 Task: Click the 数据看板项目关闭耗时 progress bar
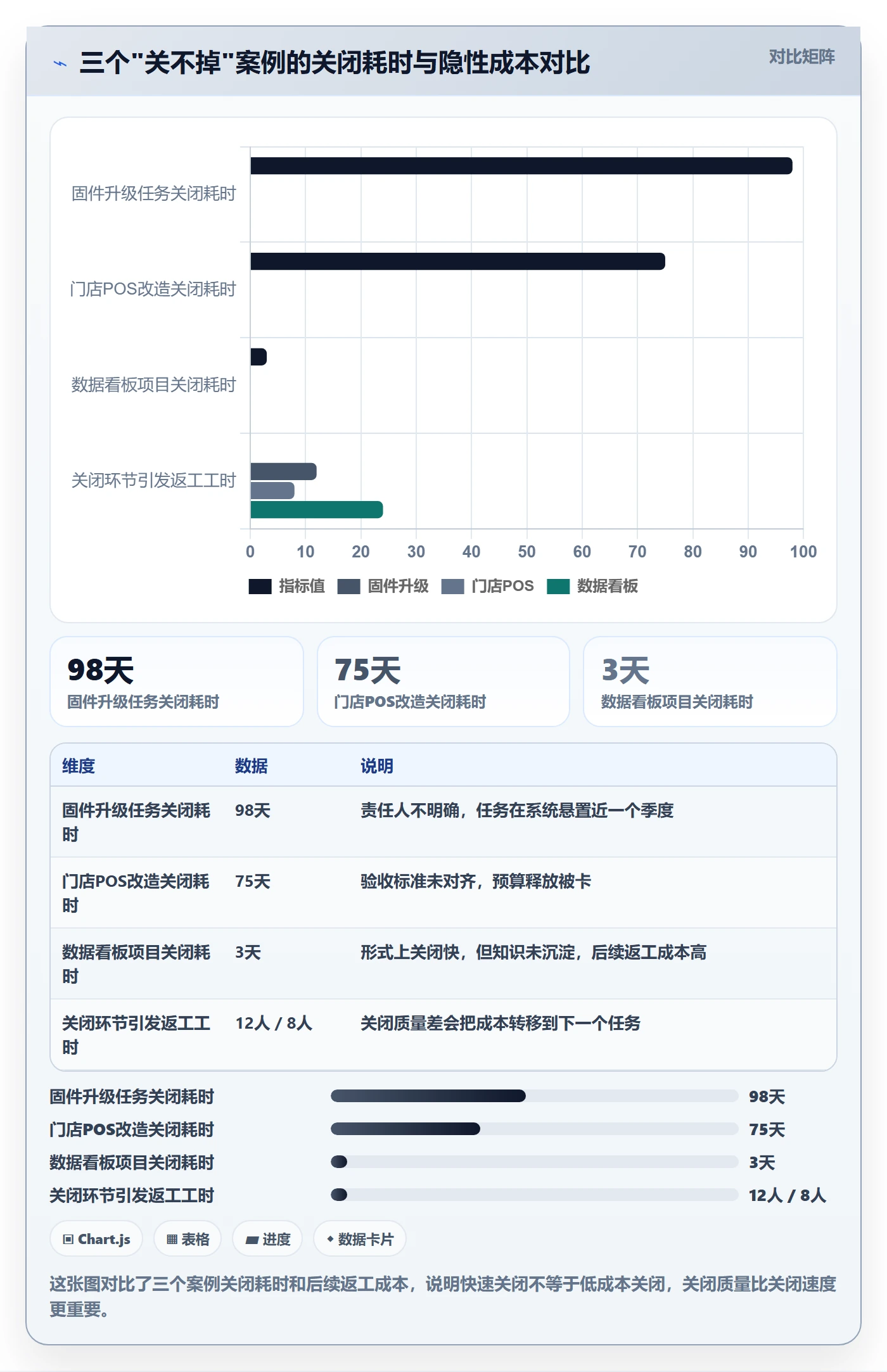click(x=535, y=1162)
